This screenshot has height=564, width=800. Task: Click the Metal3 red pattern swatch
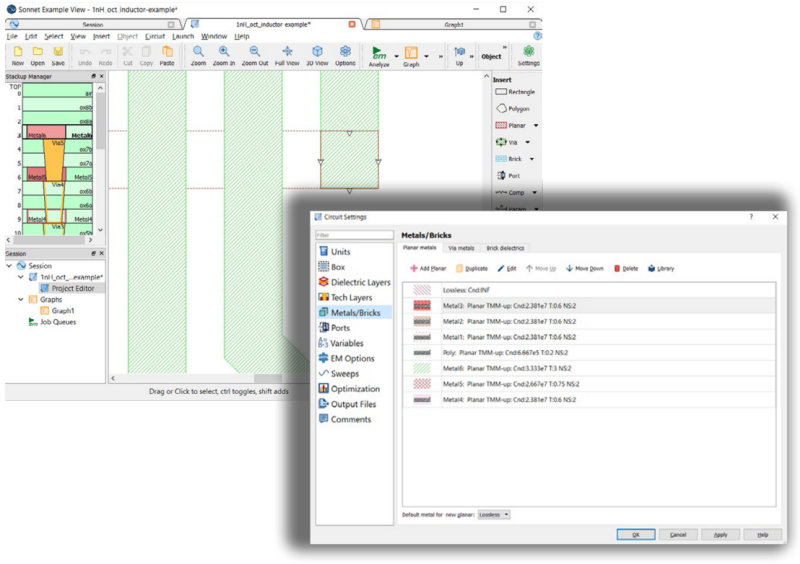point(422,306)
